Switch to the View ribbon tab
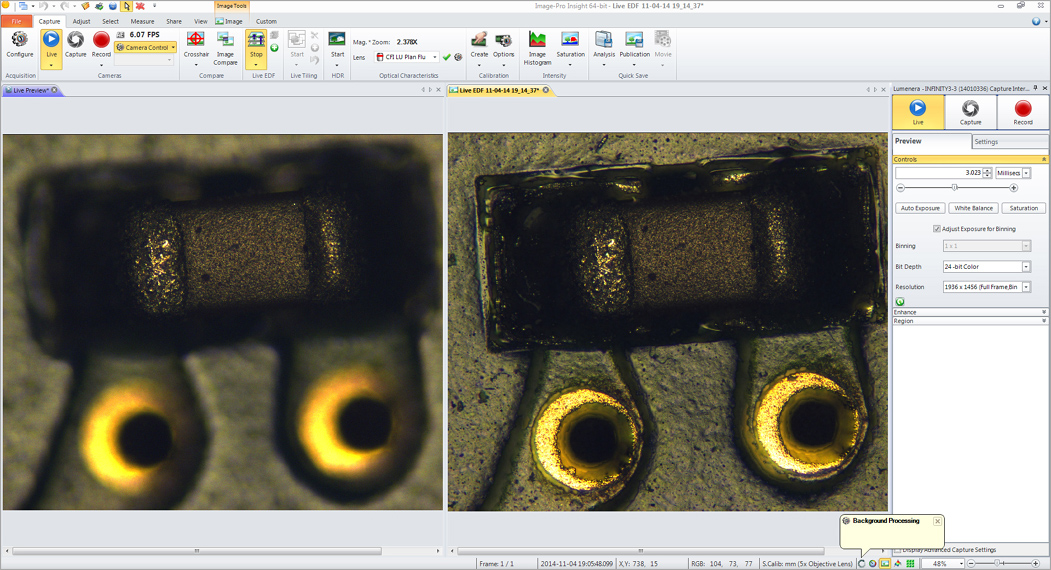Screen dimensions: 1051x570 click(200, 21)
